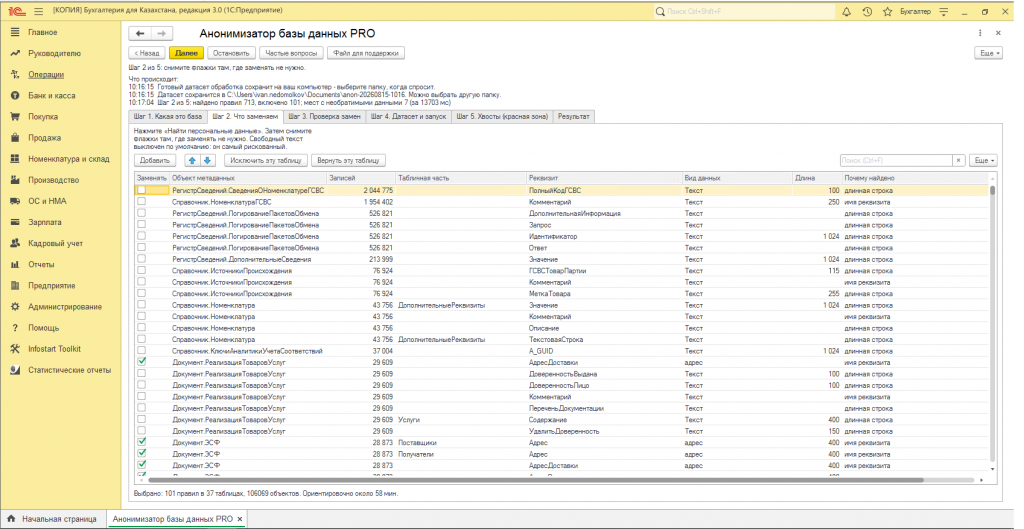Open the Администрирование section in sidebar
1024x529 pixels.
point(65,307)
